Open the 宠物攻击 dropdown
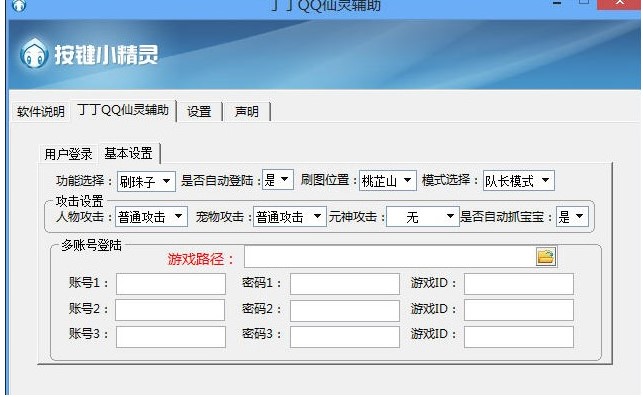 coord(290,217)
